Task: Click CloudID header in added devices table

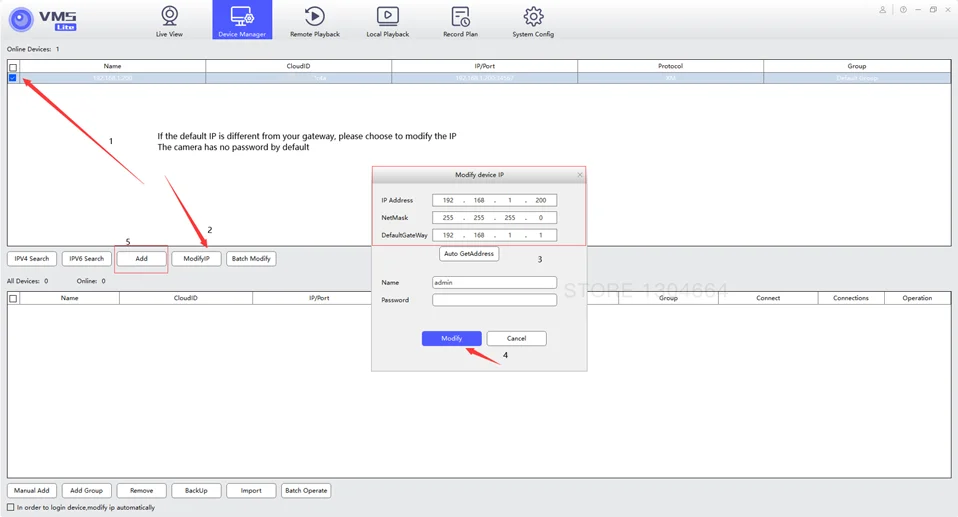Action: coord(186,298)
